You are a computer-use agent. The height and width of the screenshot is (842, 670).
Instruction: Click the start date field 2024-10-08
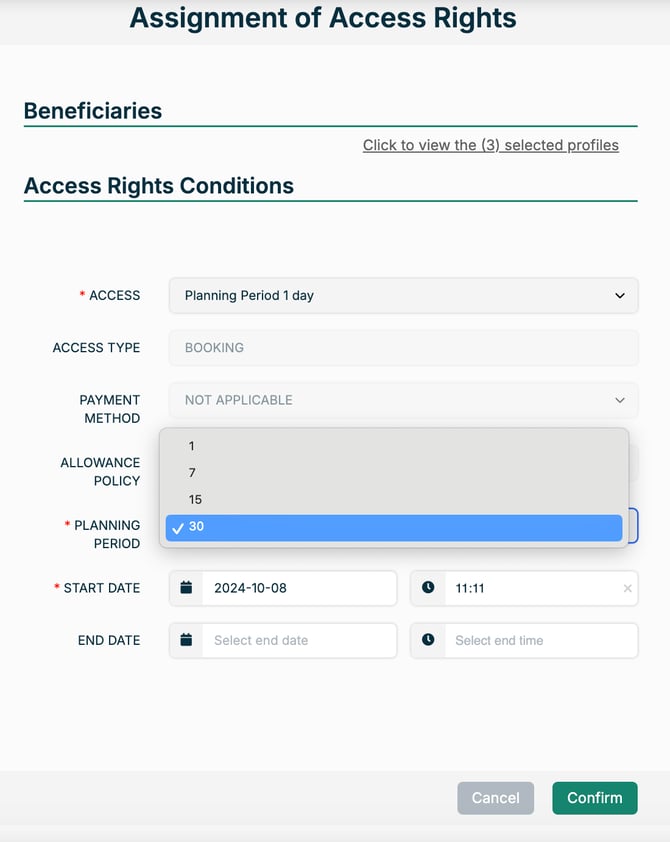pyautogui.click(x=298, y=588)
